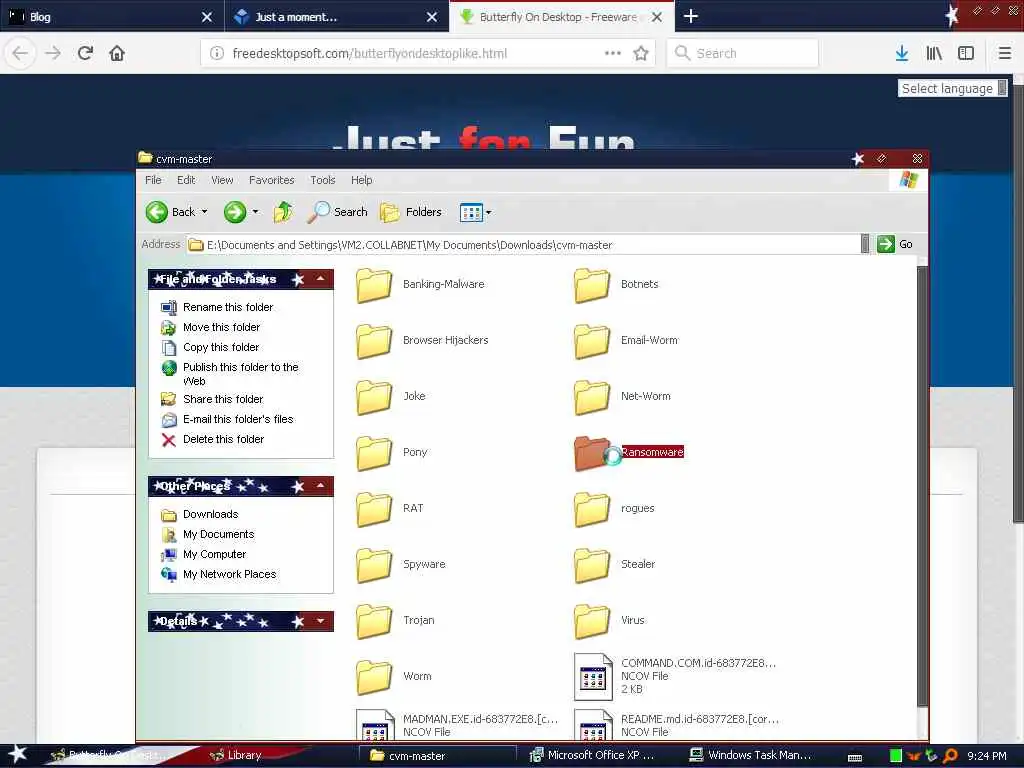Show site information icon in URL bar
The image size is (1024, 768).
[x=217, y=53]
